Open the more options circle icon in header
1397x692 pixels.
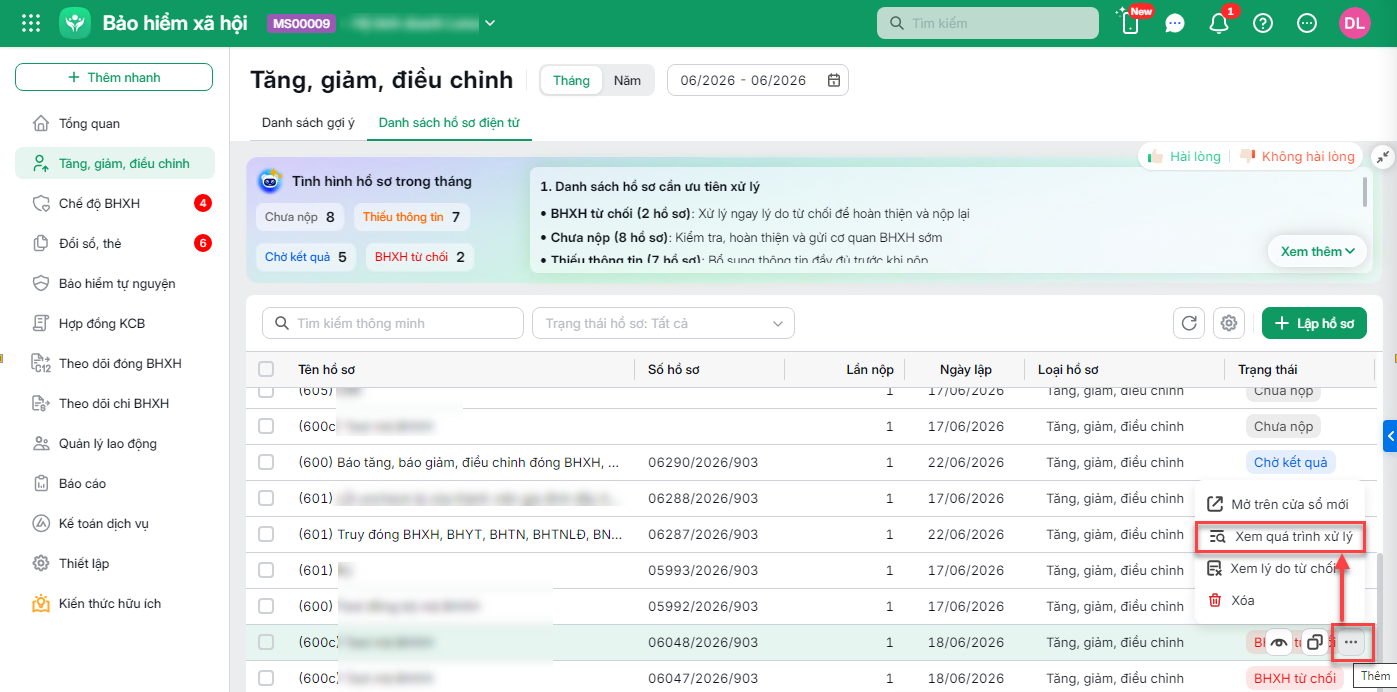click(1307, 23)
